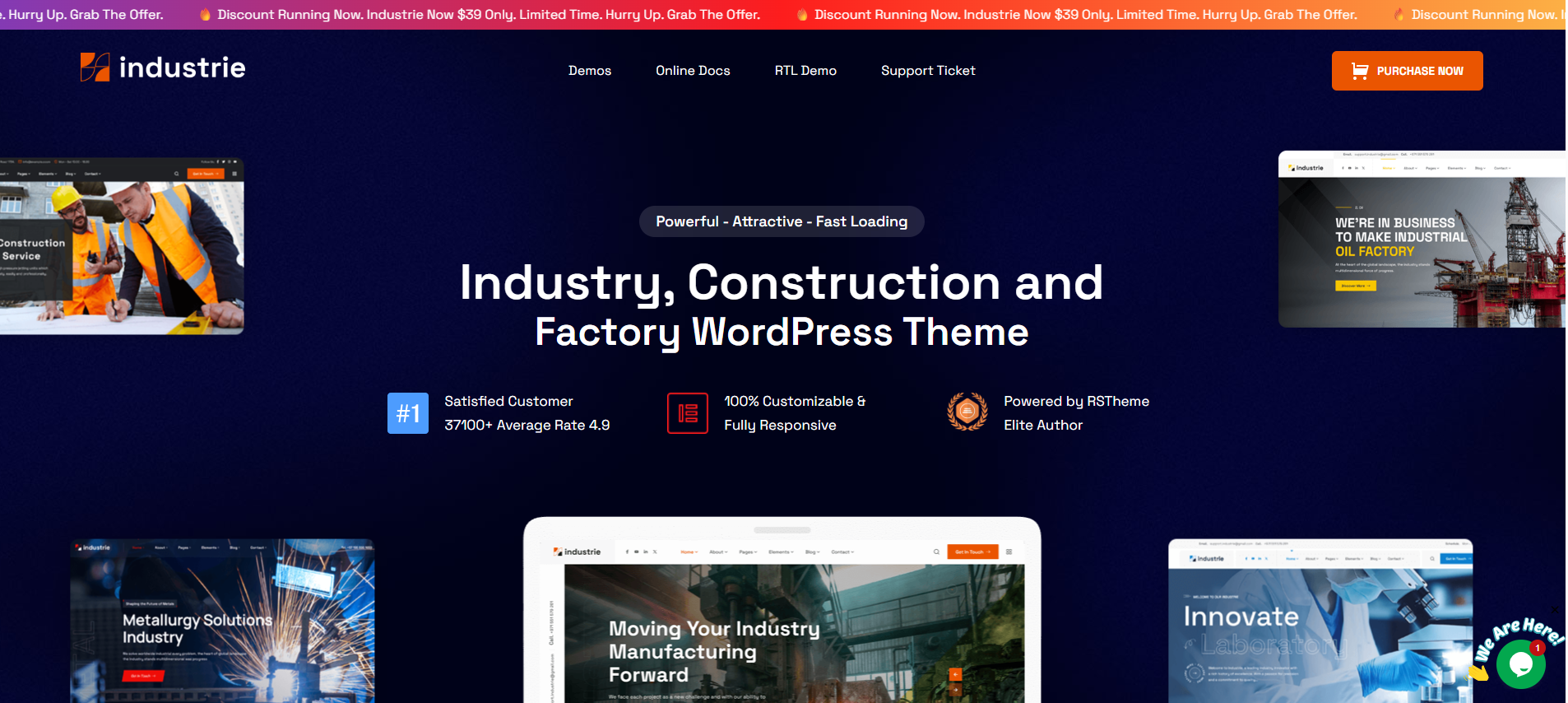Click Elite Author text
This screenshot has height=703, width=1568.
click(x=1043, y=425)
